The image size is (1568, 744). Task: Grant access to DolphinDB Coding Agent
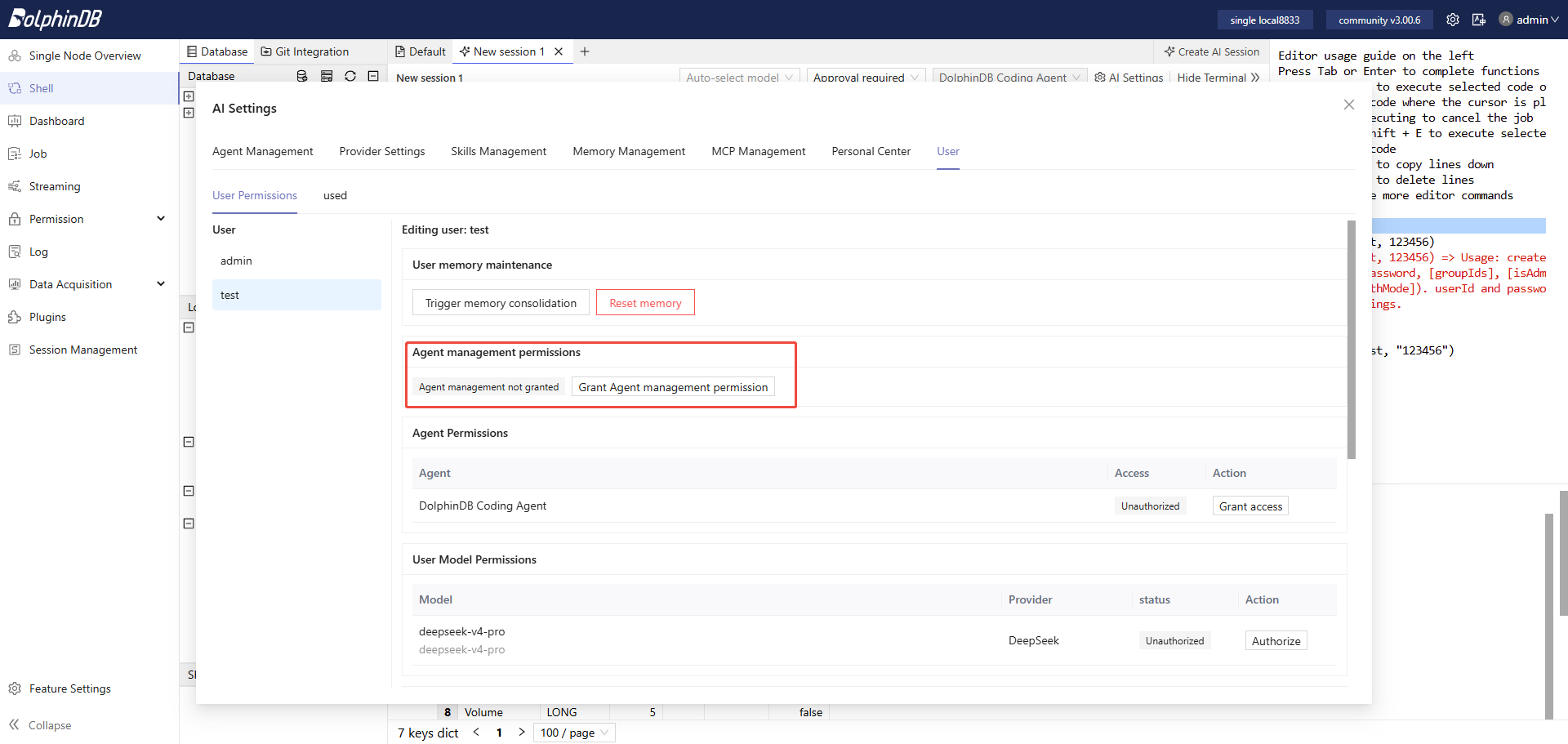pos(1250,506)
